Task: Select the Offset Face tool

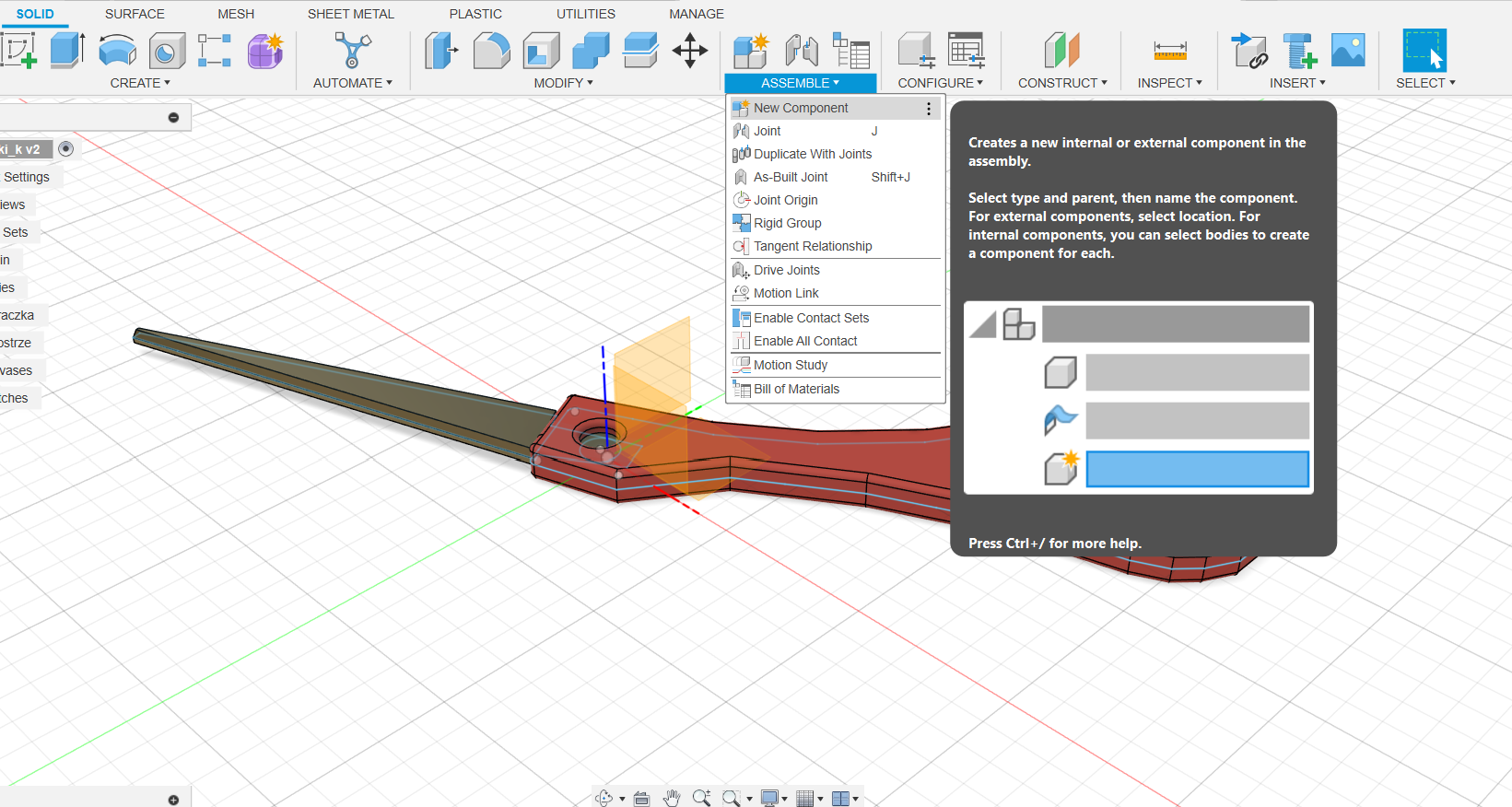Action: click(640, 51)
